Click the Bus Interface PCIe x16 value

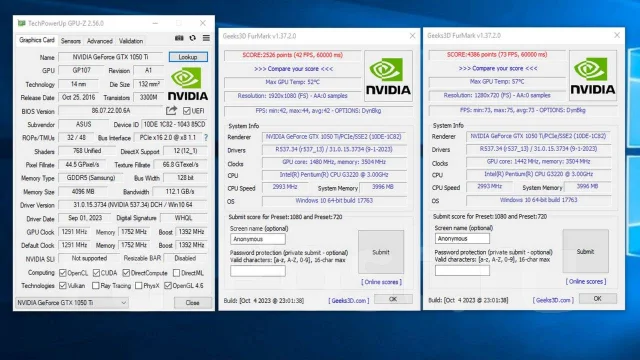(x=168, y=138)
